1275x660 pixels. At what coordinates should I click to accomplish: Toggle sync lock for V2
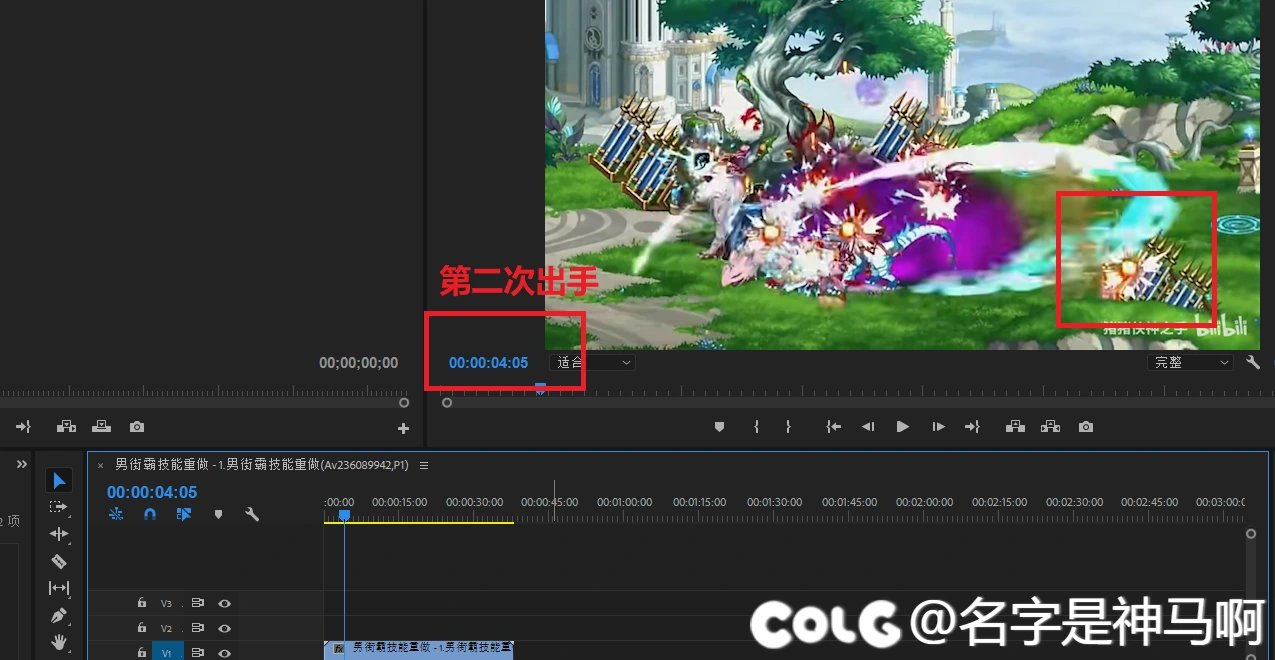(198, 628)
